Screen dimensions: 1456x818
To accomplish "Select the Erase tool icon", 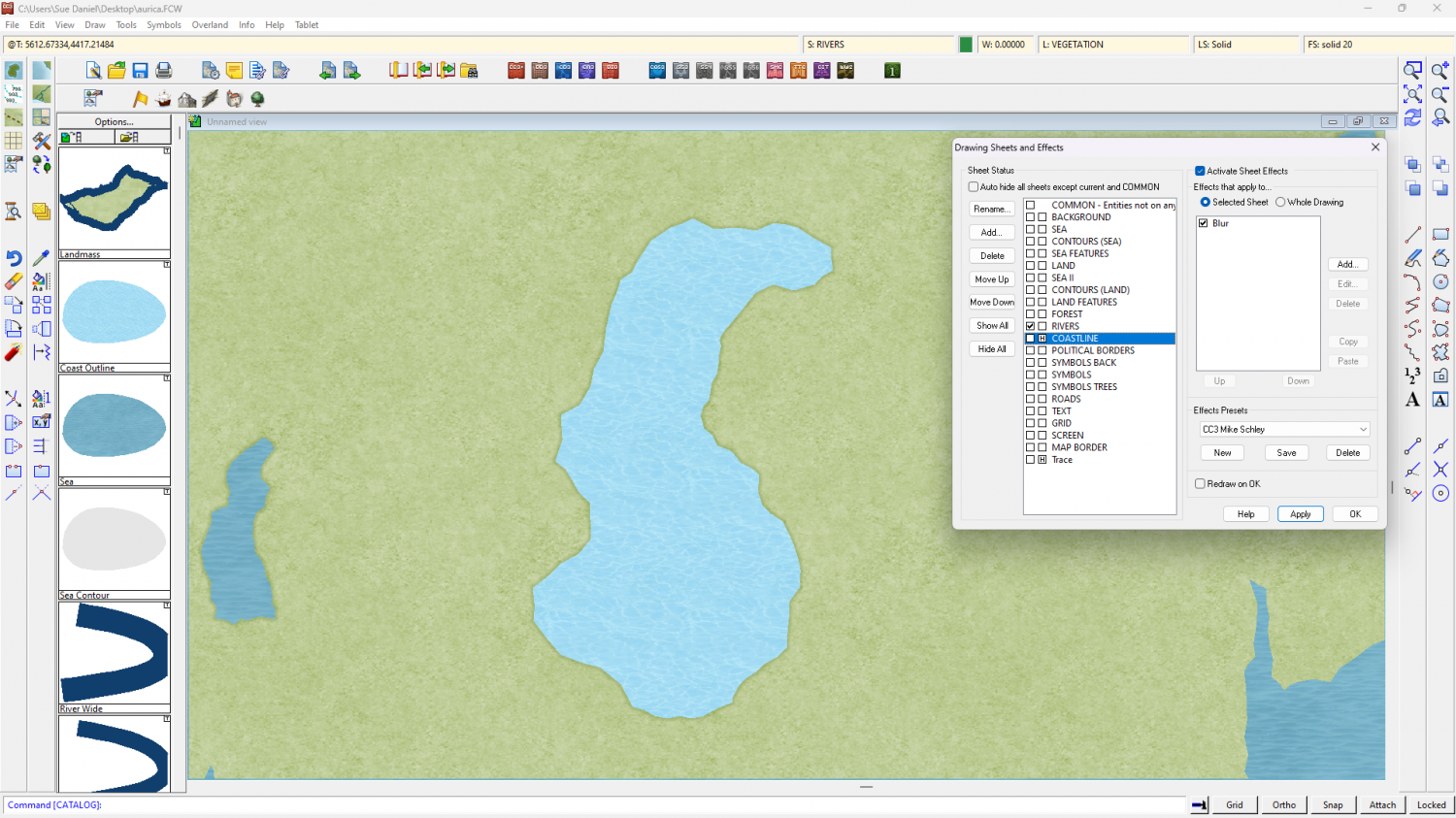I will [x=14, y=281].
